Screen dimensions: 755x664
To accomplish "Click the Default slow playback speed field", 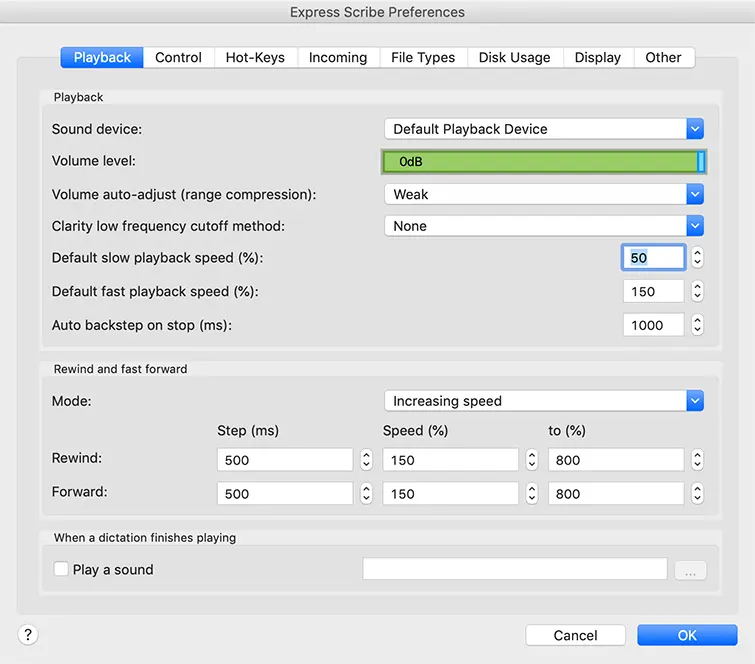I will 653,258.
